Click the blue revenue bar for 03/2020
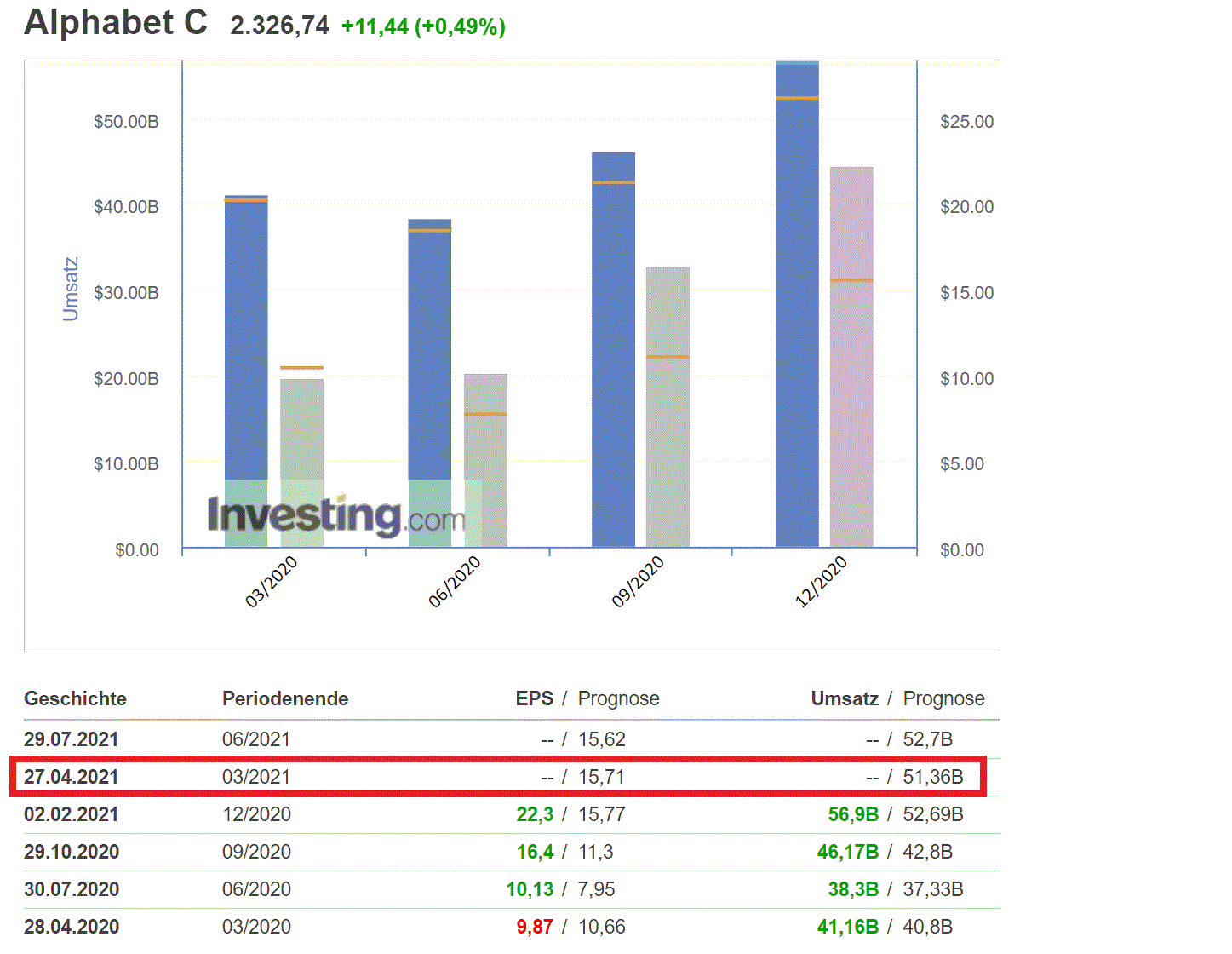 [x=246, y=371]
